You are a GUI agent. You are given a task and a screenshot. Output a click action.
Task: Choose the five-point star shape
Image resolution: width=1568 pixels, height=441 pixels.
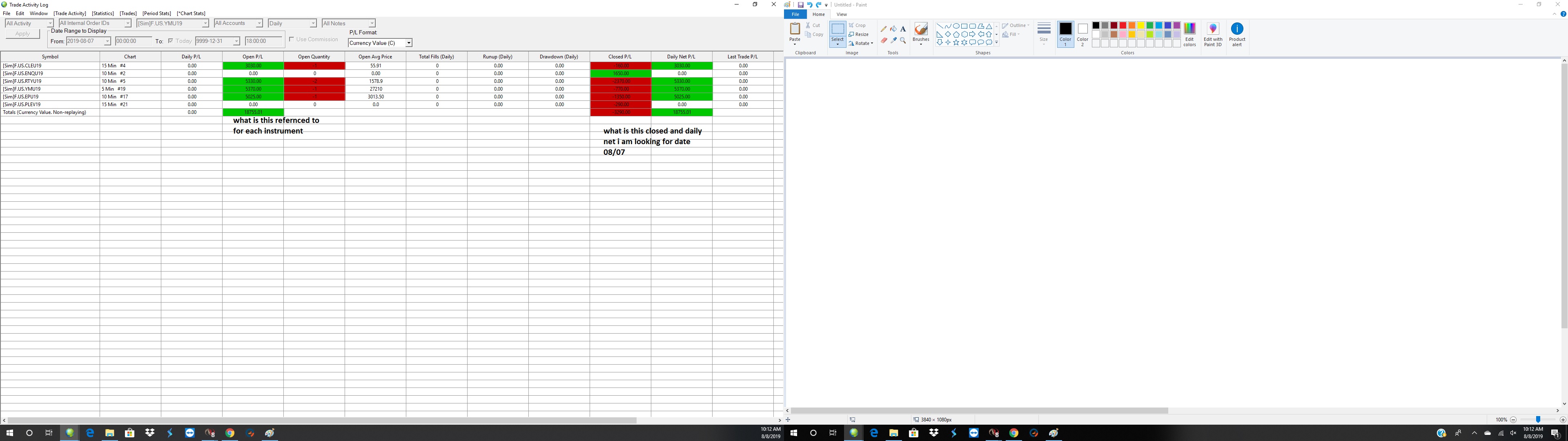956,42
